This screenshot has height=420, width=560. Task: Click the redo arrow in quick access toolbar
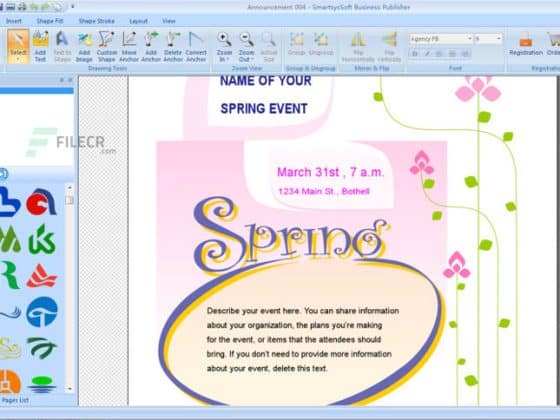pos(45,6)
